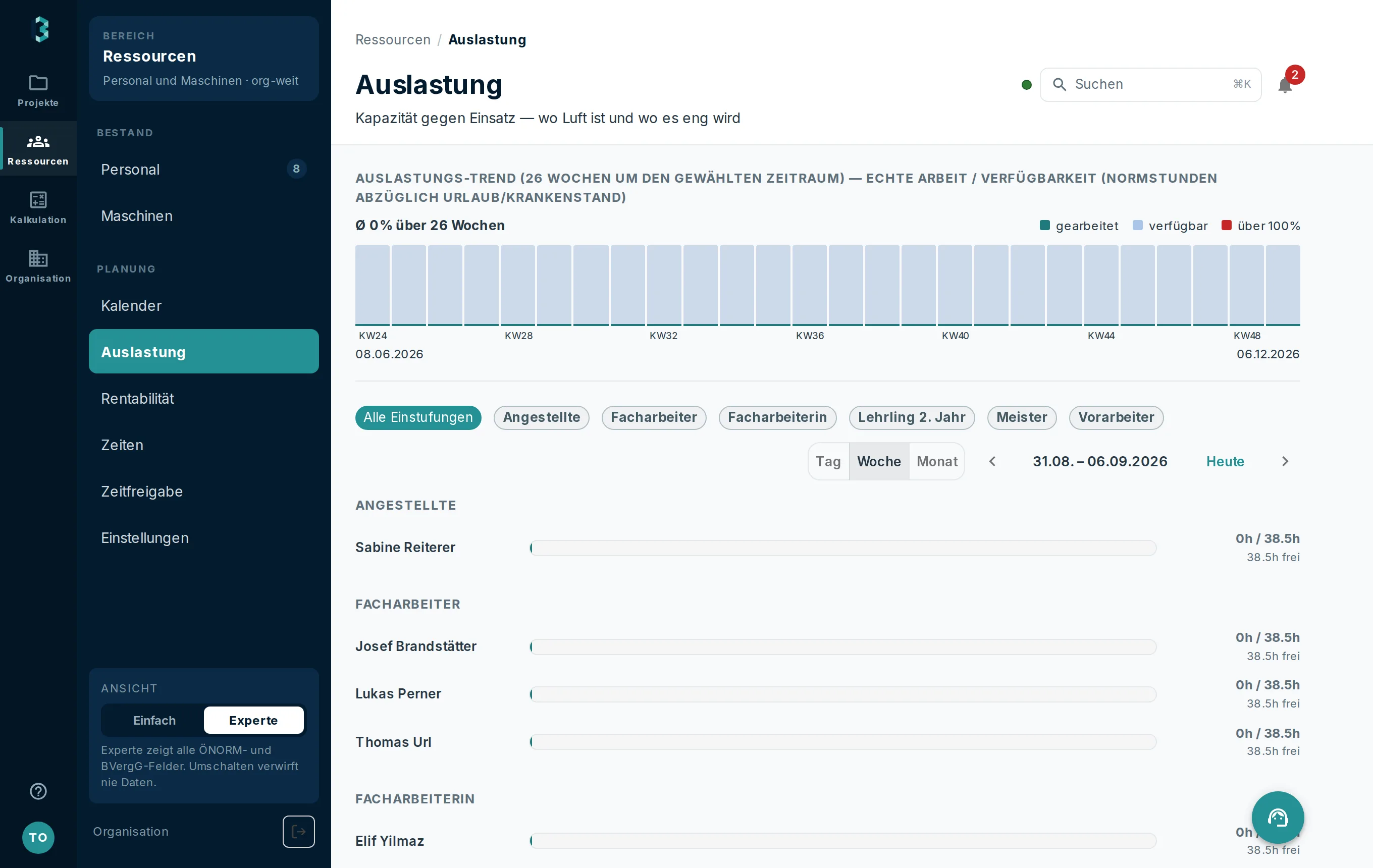
Task: Open Kalender in sidebar
Action: point(203,305)
